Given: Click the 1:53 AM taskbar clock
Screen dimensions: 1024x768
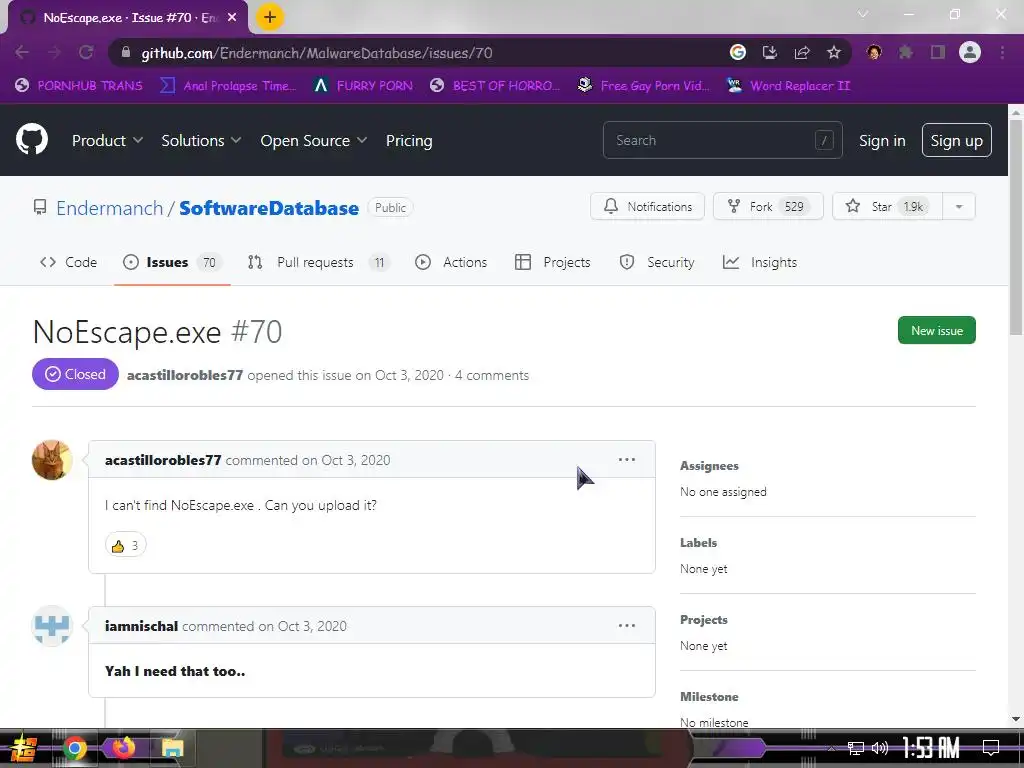Looking at the screenshot, I should click(931, 748).
